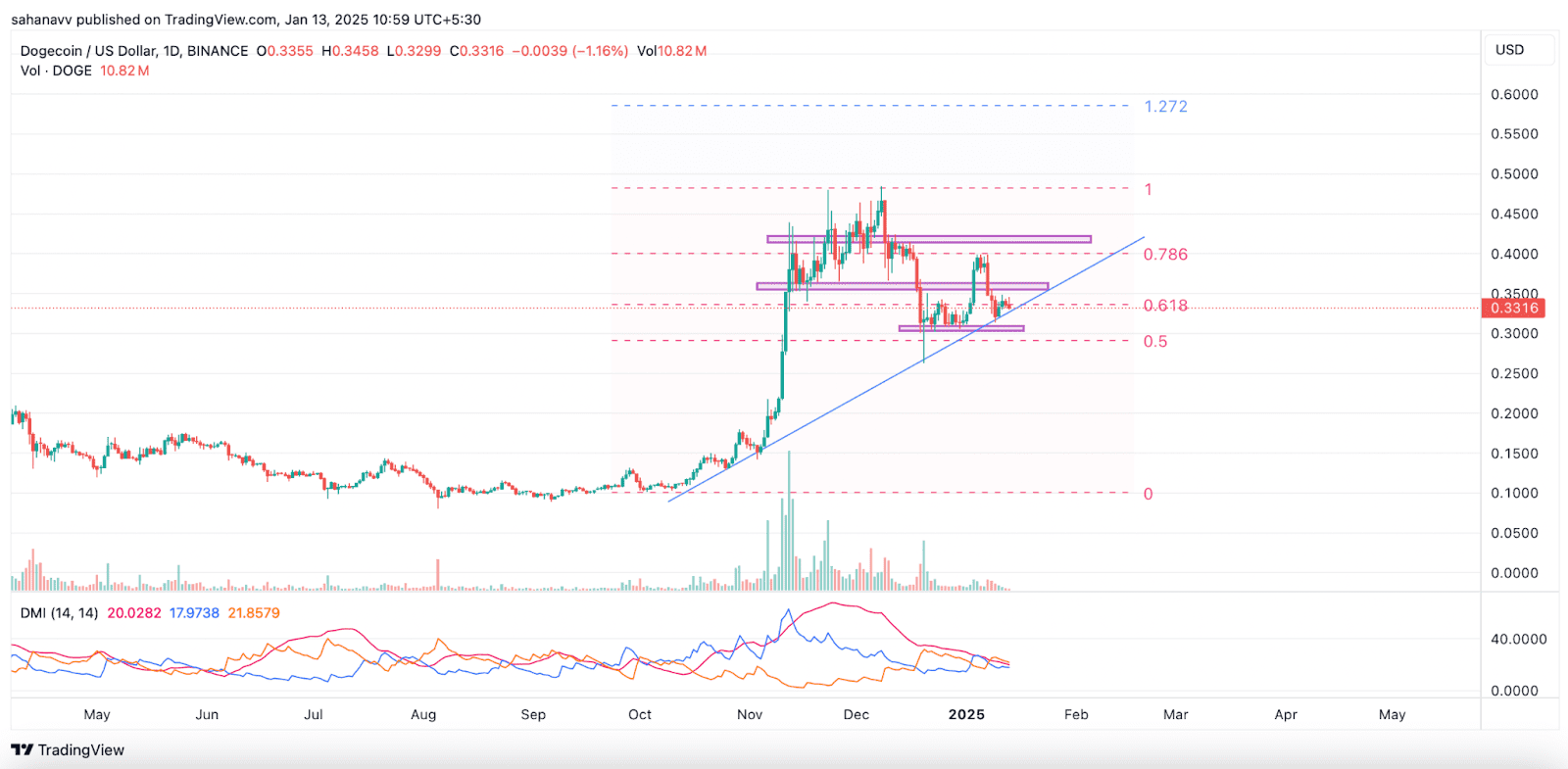Select the 0.618 Fibonacci level label
The width and height of the screenshot is (1568, 769).
point(1165,306)
